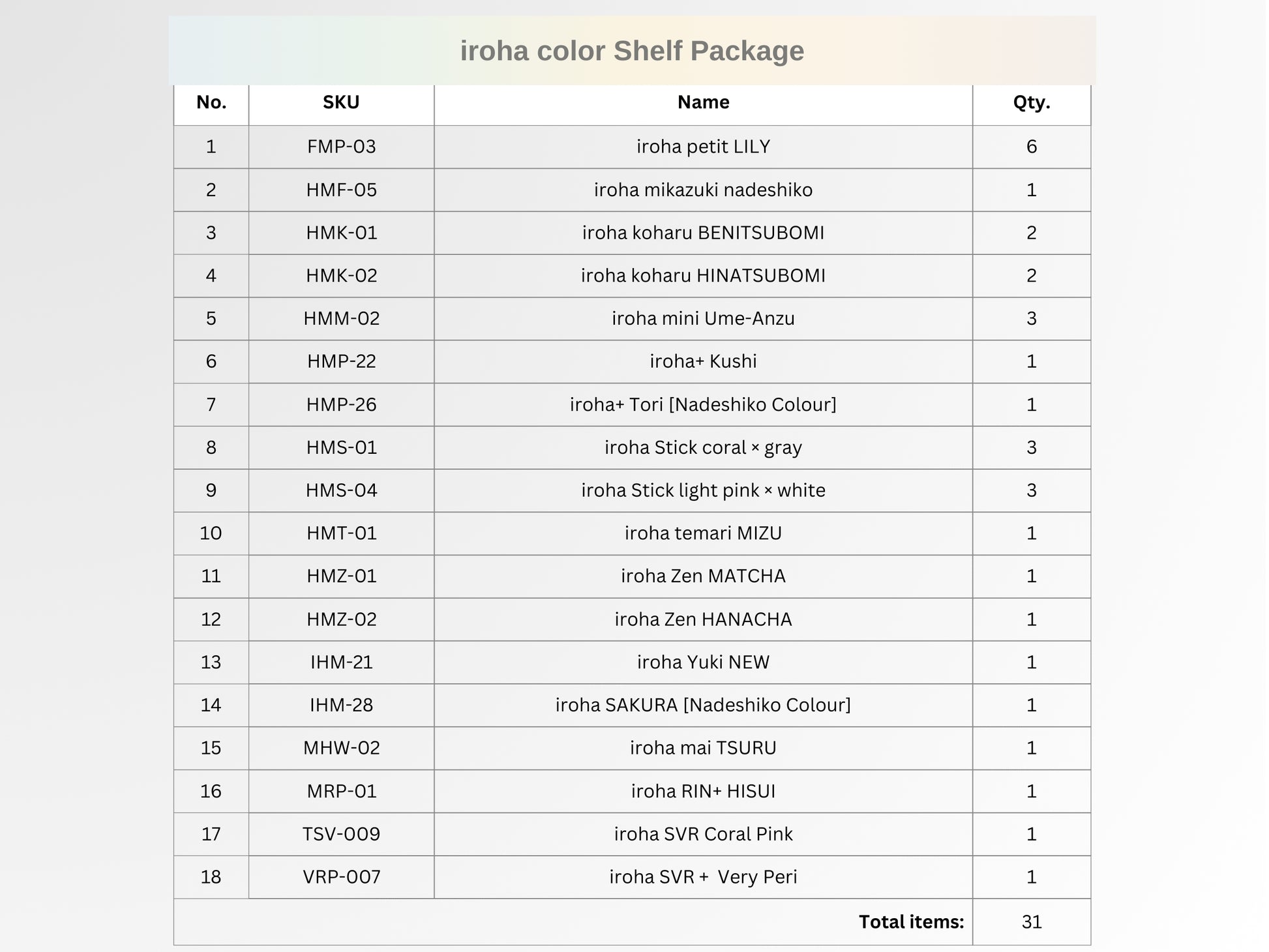Click the 'iroha Yuki NEW' cell

703,662
